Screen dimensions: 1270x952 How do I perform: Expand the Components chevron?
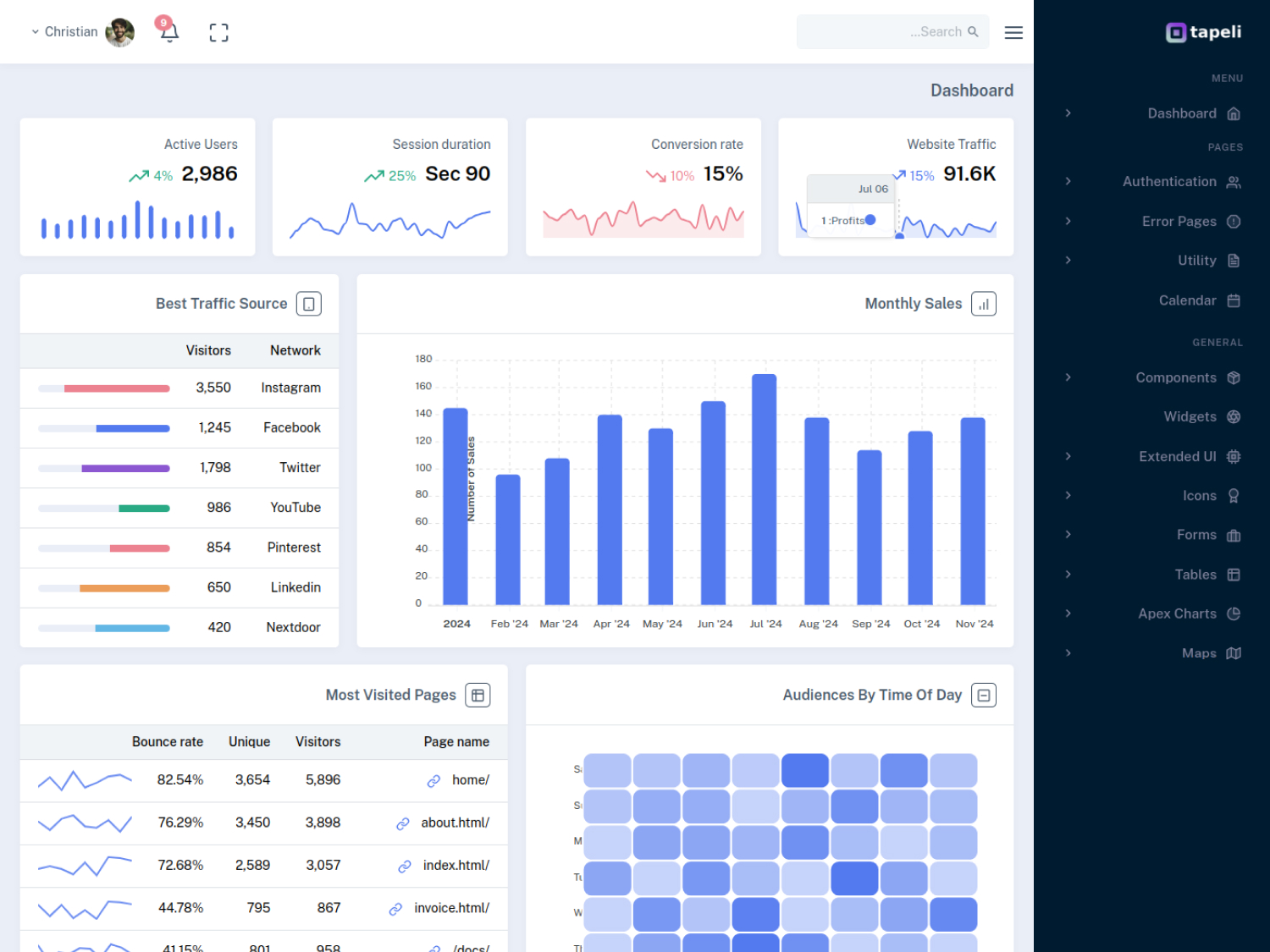(1068, 377)
